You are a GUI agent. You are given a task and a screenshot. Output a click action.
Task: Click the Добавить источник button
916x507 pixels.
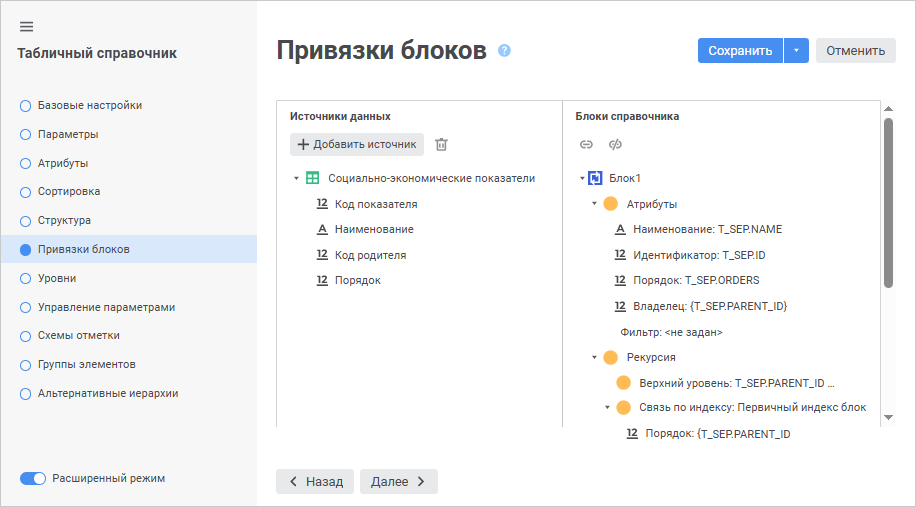click(357, 145)
